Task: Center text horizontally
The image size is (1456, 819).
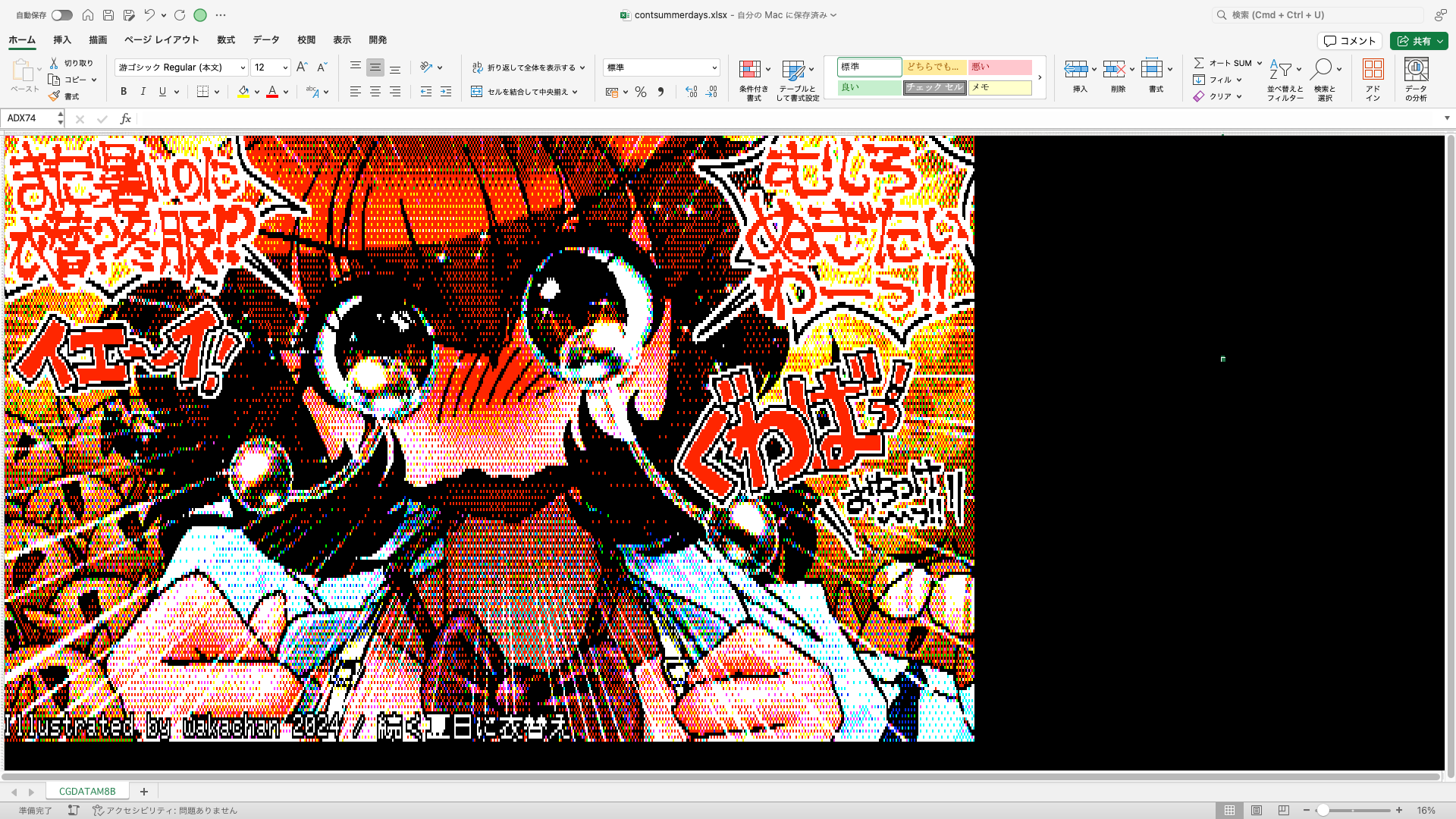Action: point(375,92)
